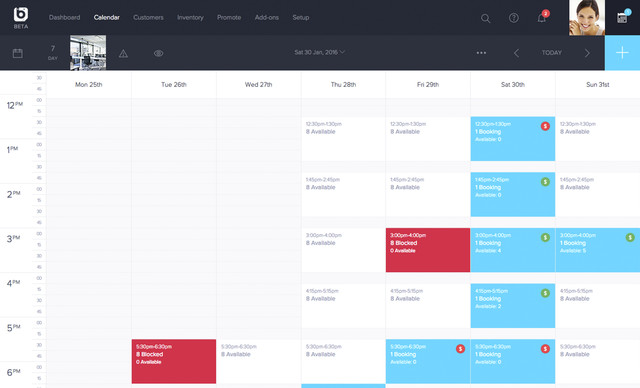
Task: Click the 6 PM time label
Action: click(13, 372)
